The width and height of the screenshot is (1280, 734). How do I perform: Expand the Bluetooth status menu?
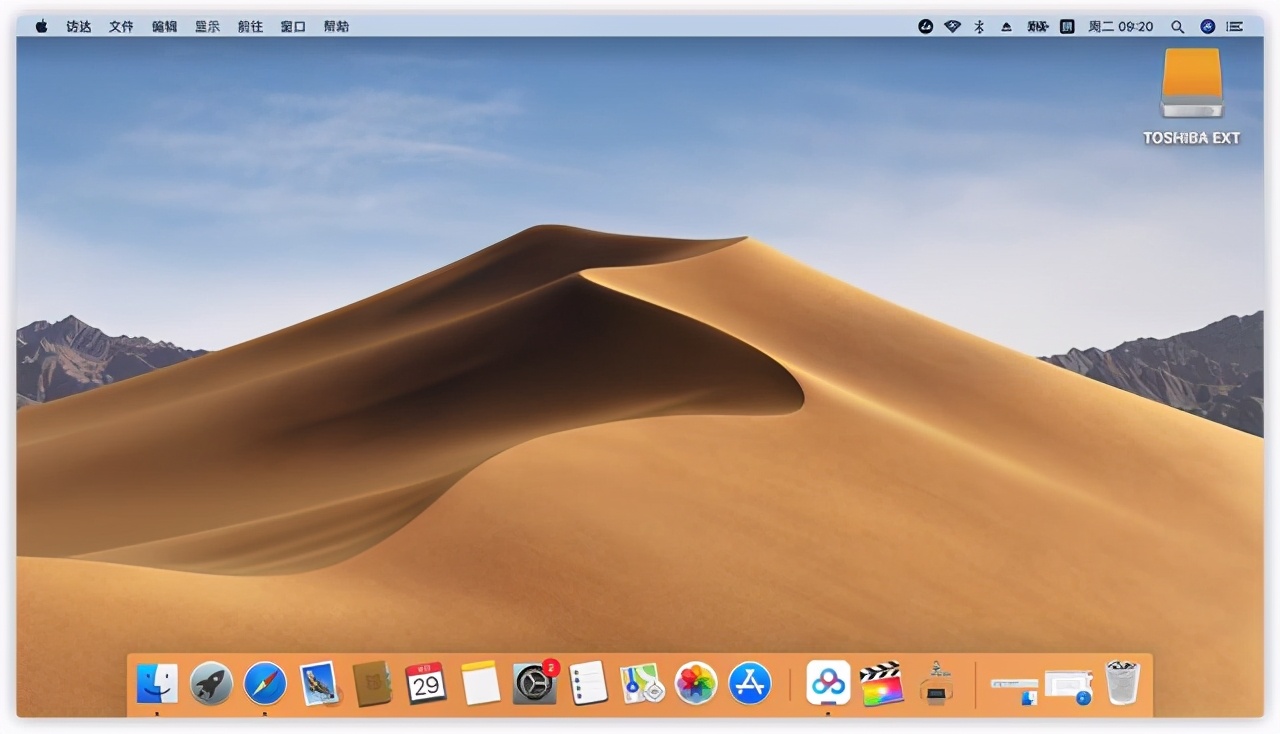pos(979,27)
